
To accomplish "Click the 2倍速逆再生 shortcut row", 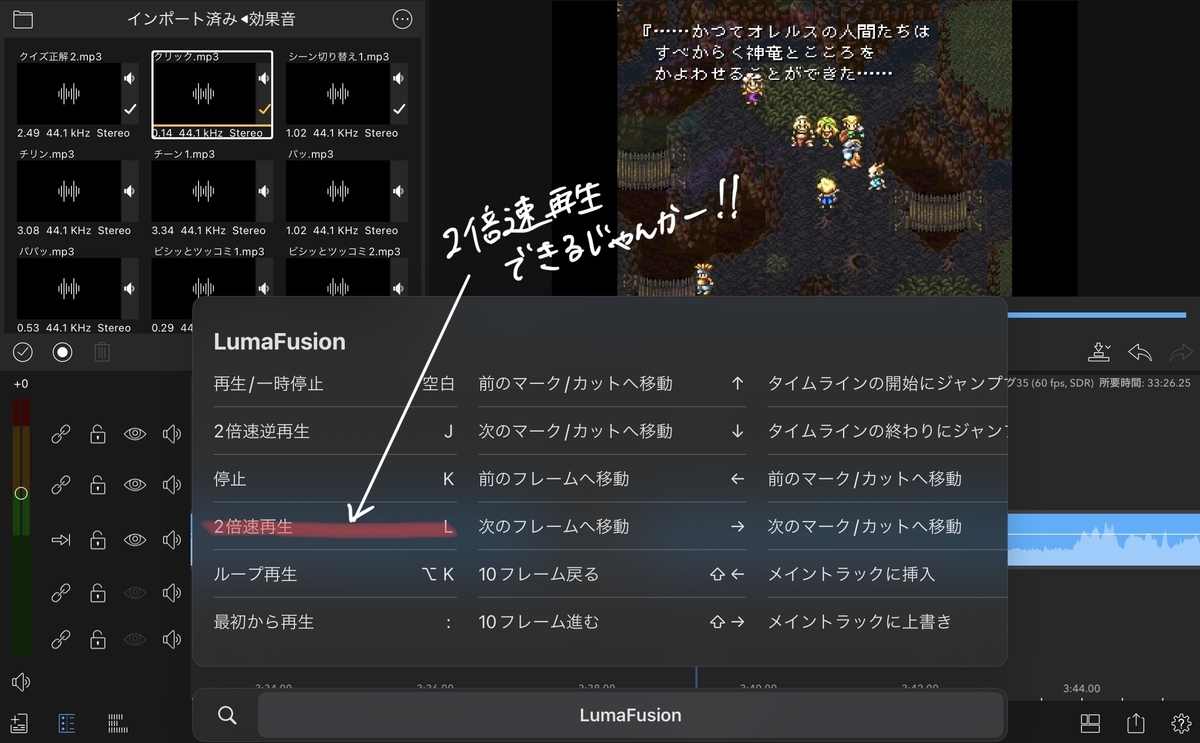I will tap(335, 431).
